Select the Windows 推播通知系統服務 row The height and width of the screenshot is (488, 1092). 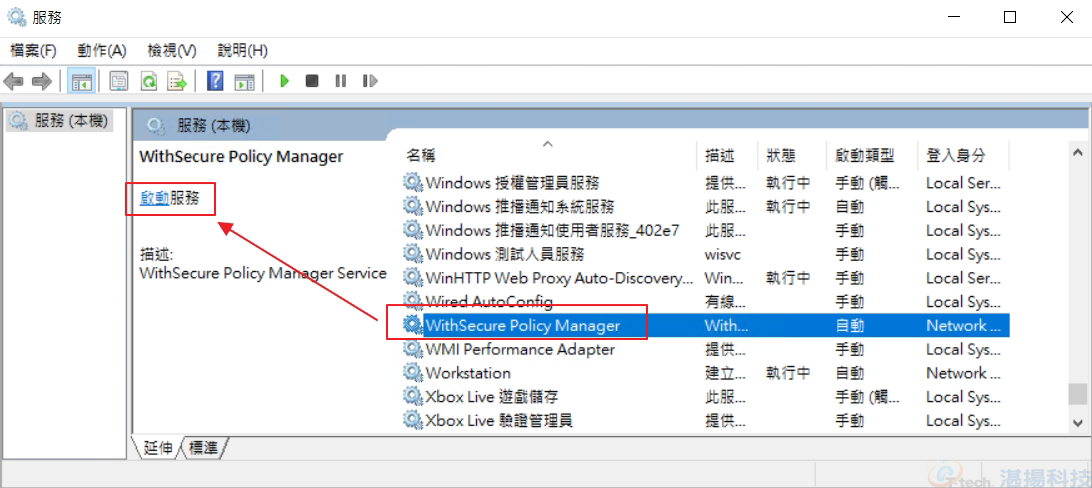(x=705, y=207)
